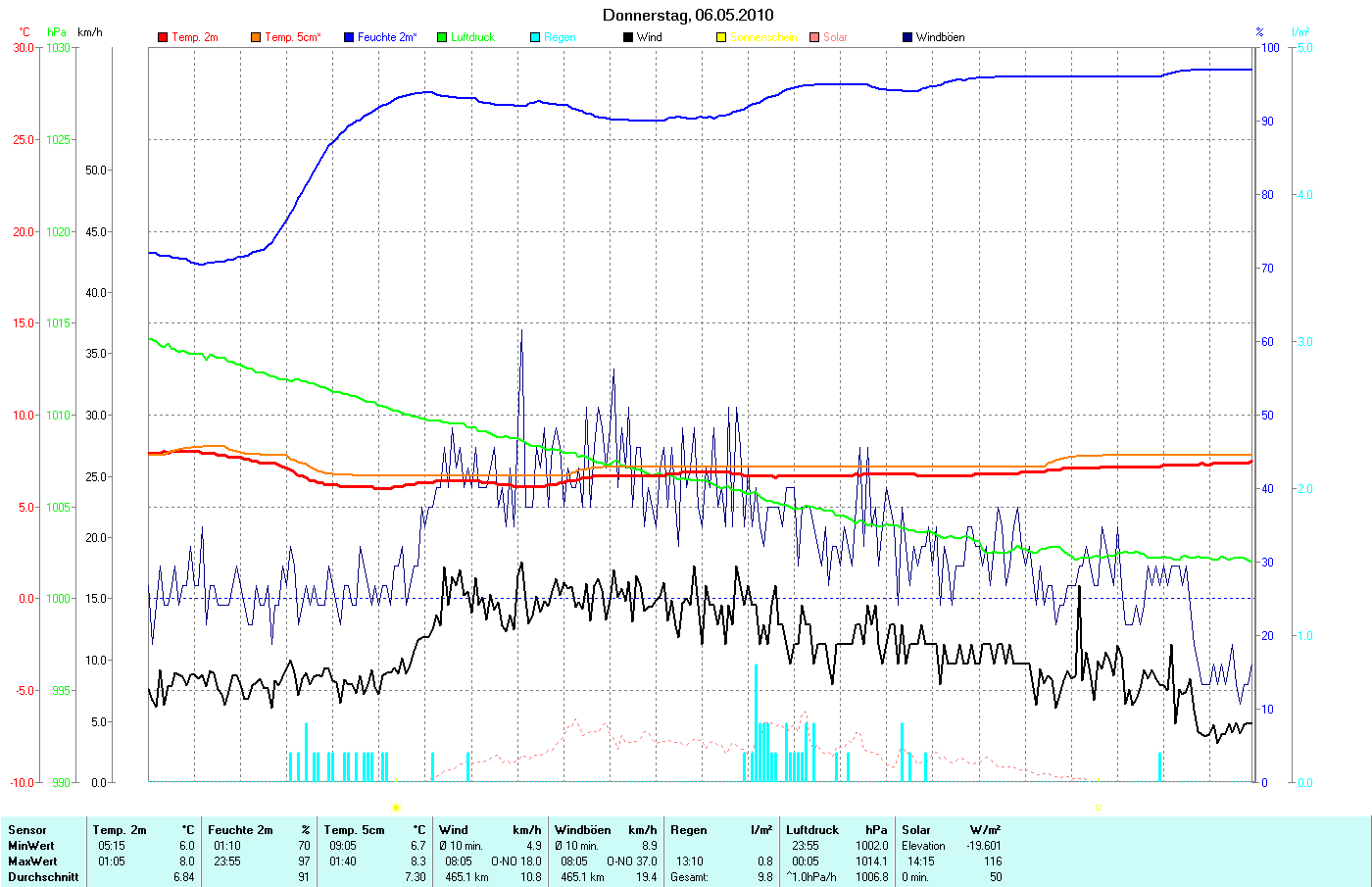1372x887 pixels.
Task: Click the dark blue Windböen legend square
Action: point(907,37)
